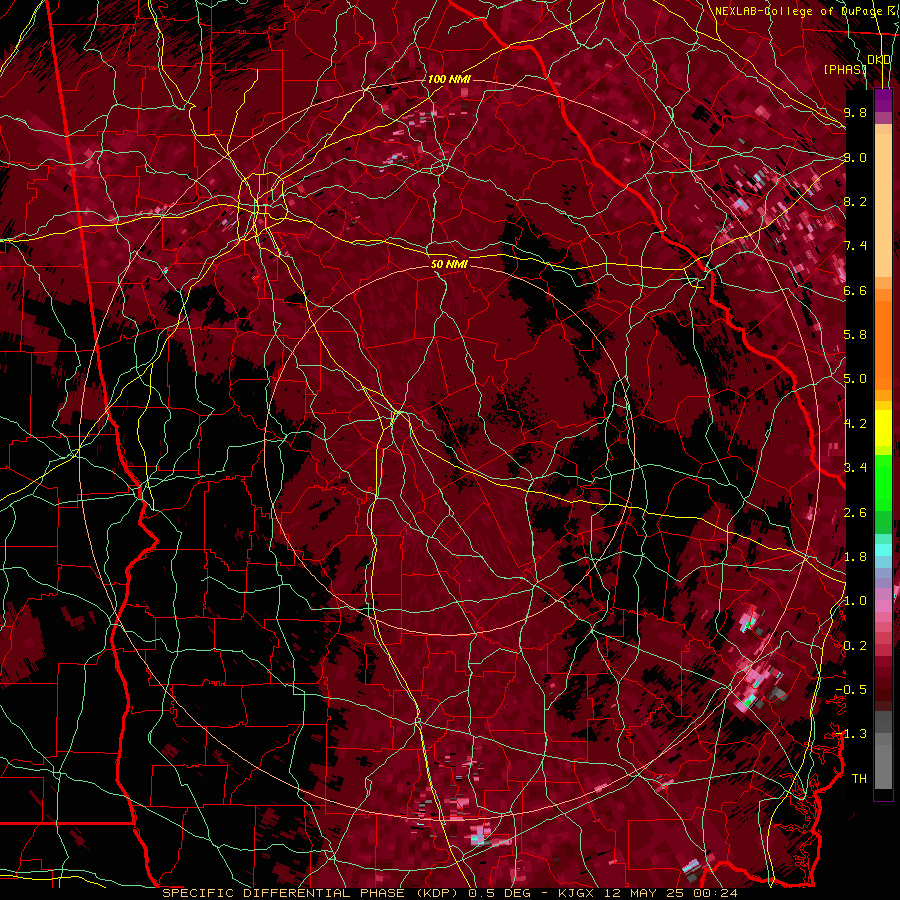Click the "DKD" label above the color scale

pos(879,60)
